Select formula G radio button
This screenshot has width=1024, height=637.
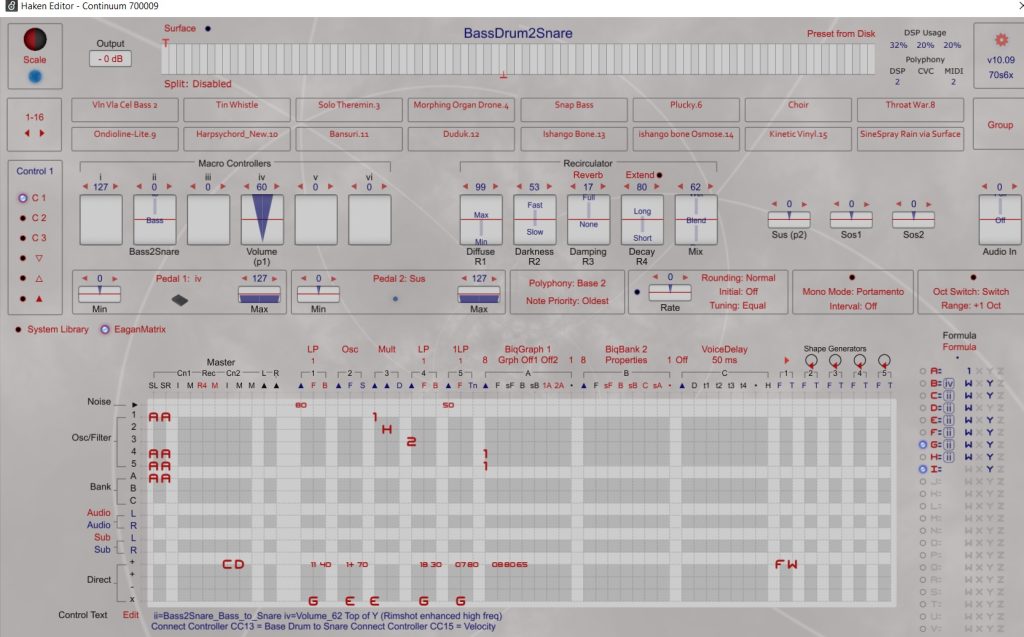point(923,444)
